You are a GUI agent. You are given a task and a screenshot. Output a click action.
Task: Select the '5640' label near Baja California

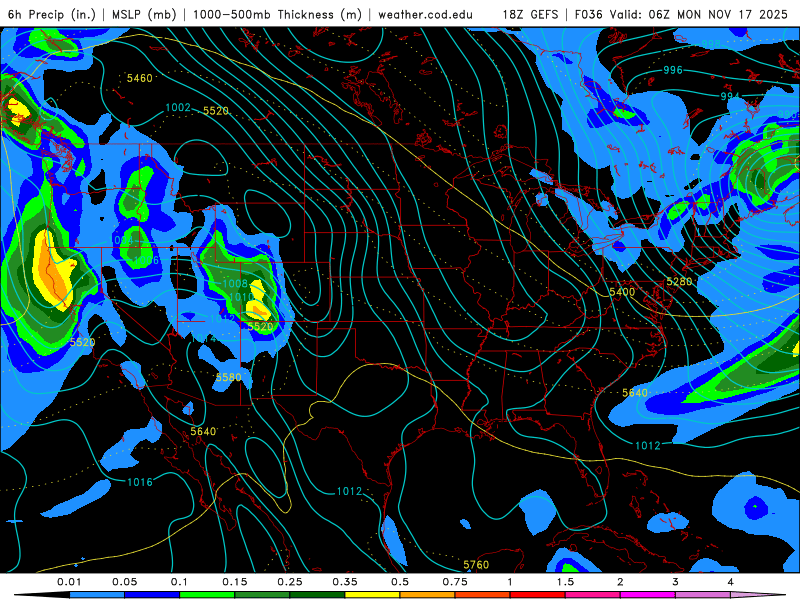click(x=203, y=432)
